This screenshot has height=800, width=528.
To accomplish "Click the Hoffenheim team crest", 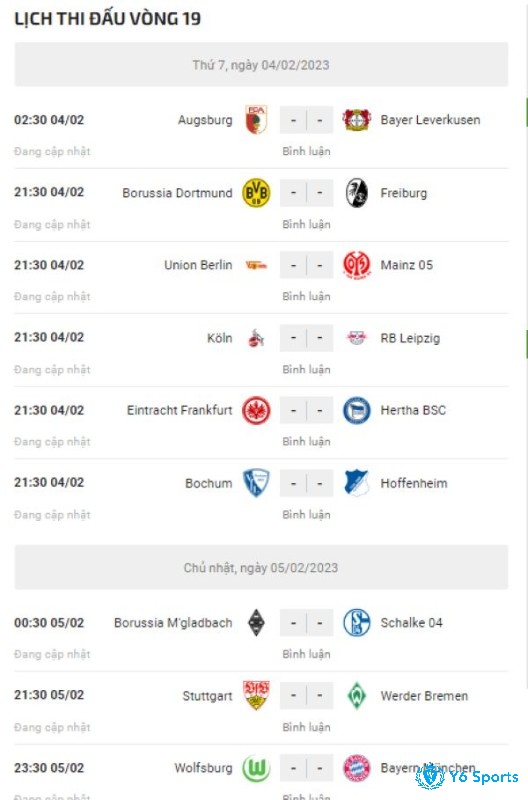I will pyautogui.click(x=356, y=483).
